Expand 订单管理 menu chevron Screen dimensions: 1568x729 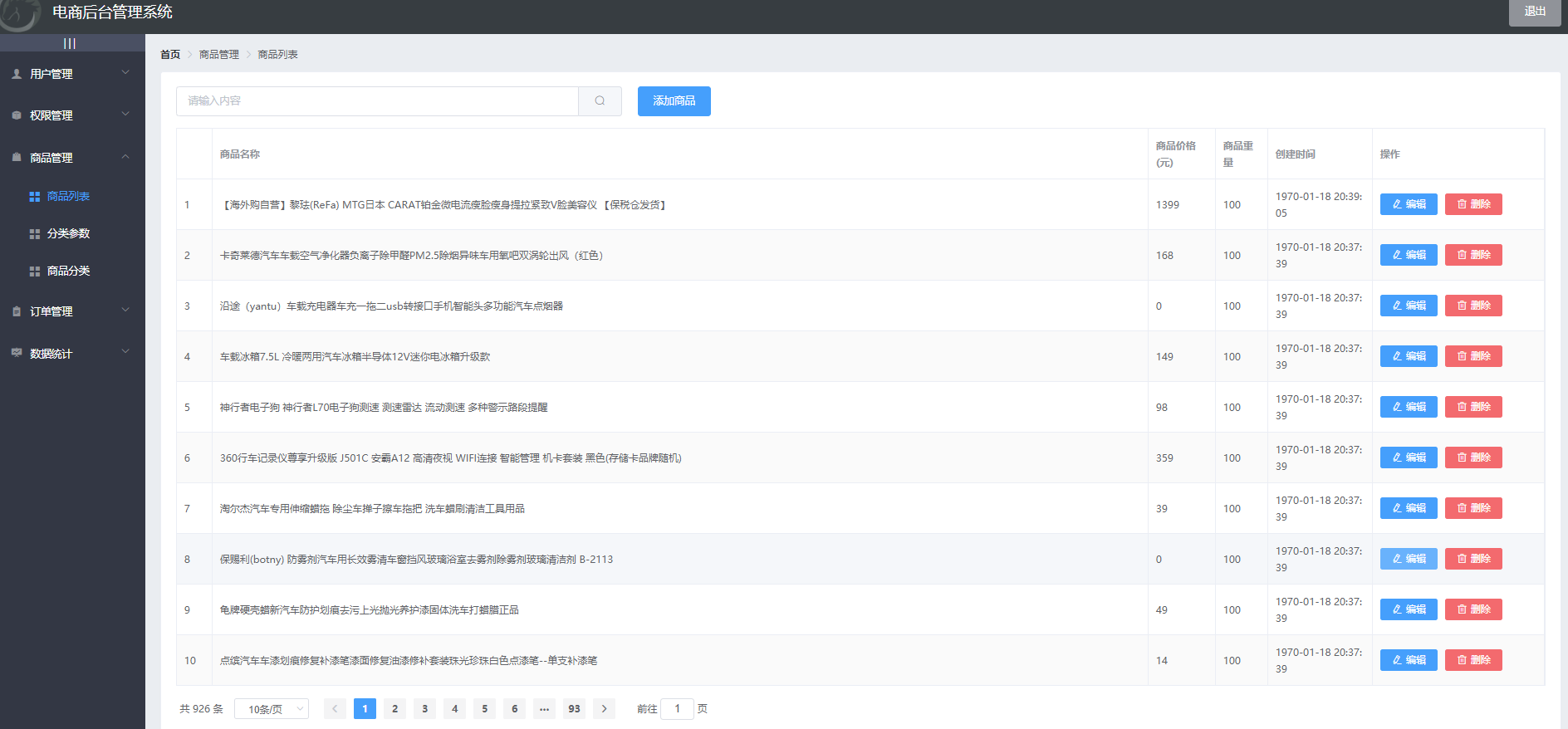[x=125, y=311]
